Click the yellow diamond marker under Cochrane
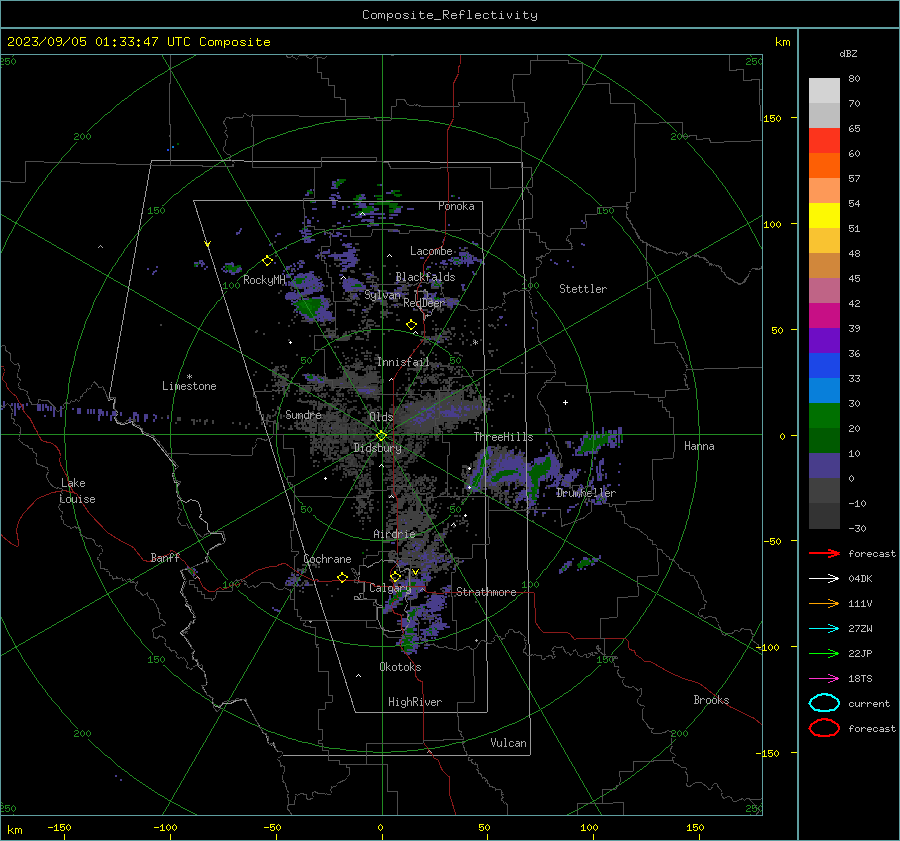 coord(342,578)
